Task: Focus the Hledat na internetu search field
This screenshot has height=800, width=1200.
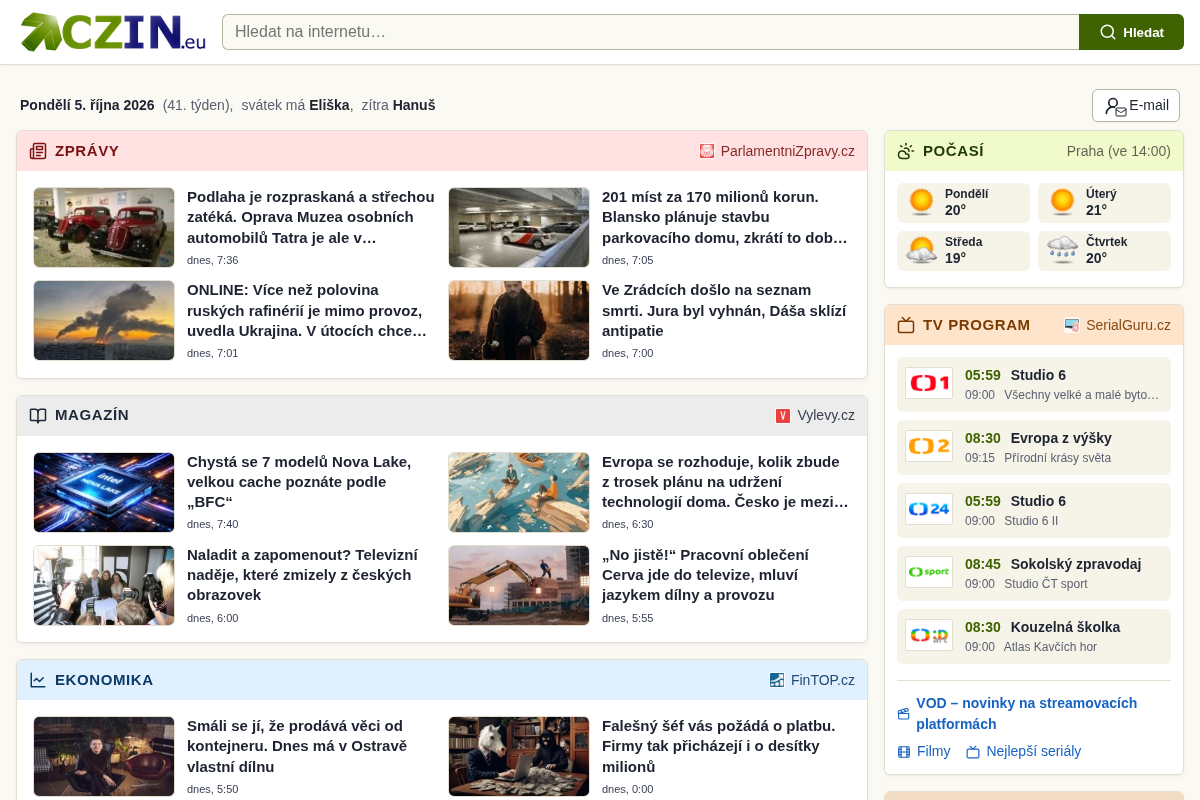Action: point(651,32)
